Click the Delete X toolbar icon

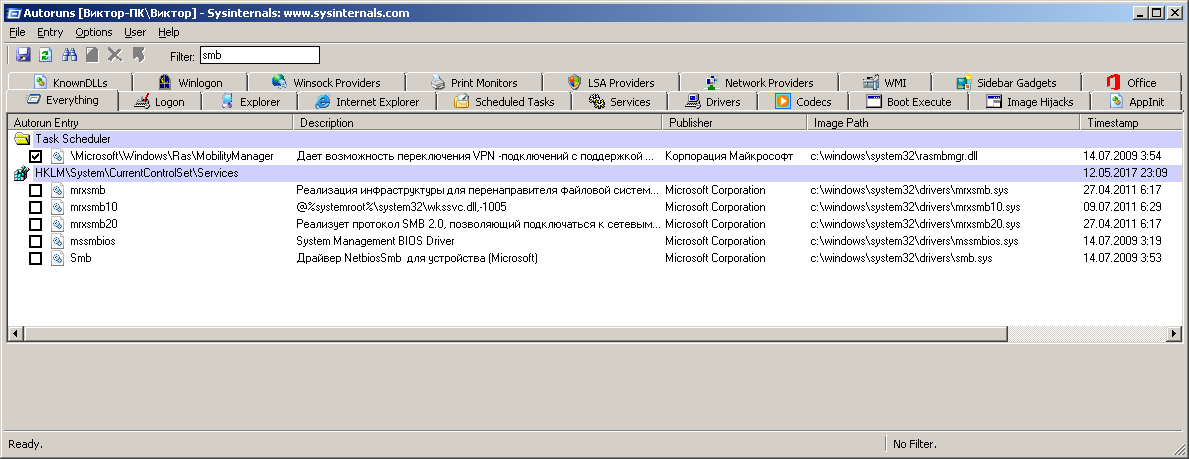coord(115,55)
